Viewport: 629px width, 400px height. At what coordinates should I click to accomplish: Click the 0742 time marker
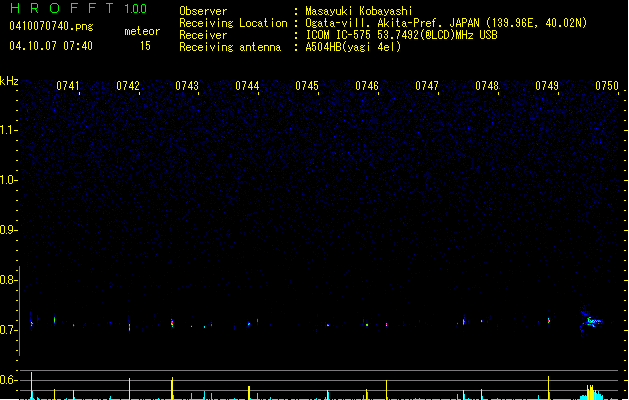click(128, 86)
